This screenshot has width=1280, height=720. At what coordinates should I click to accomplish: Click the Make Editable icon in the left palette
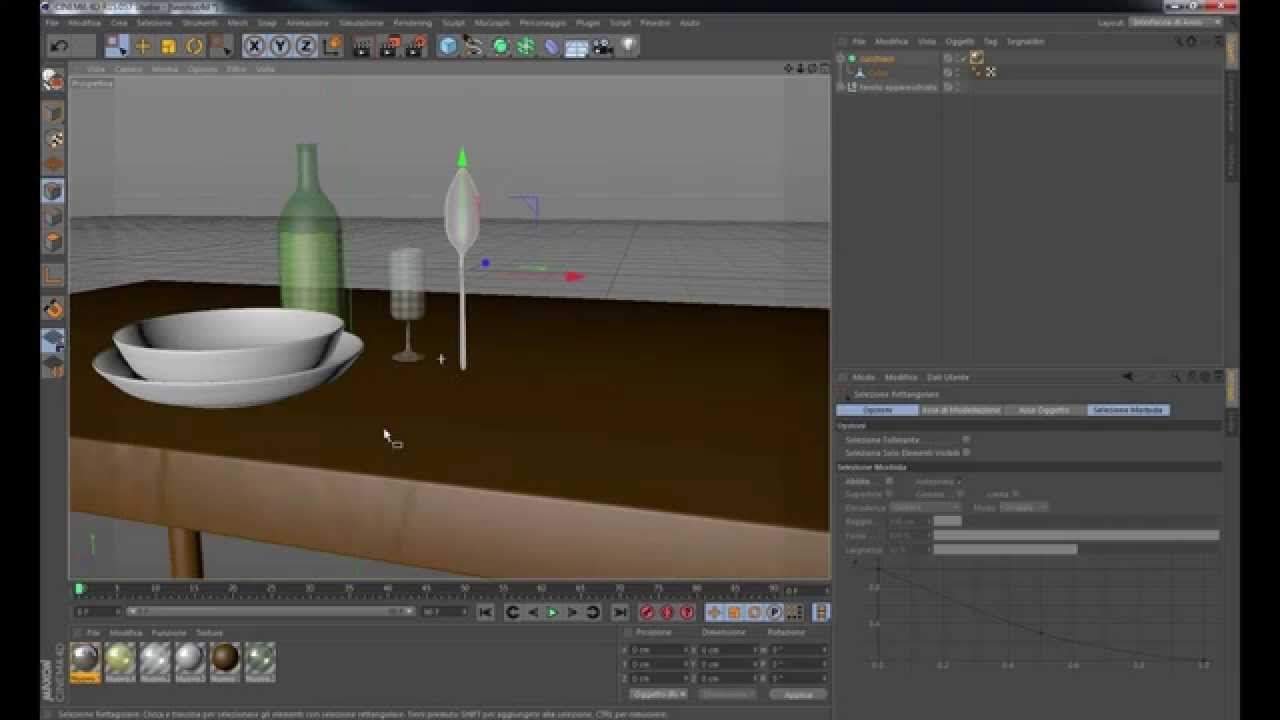click(x=53, y=81)
